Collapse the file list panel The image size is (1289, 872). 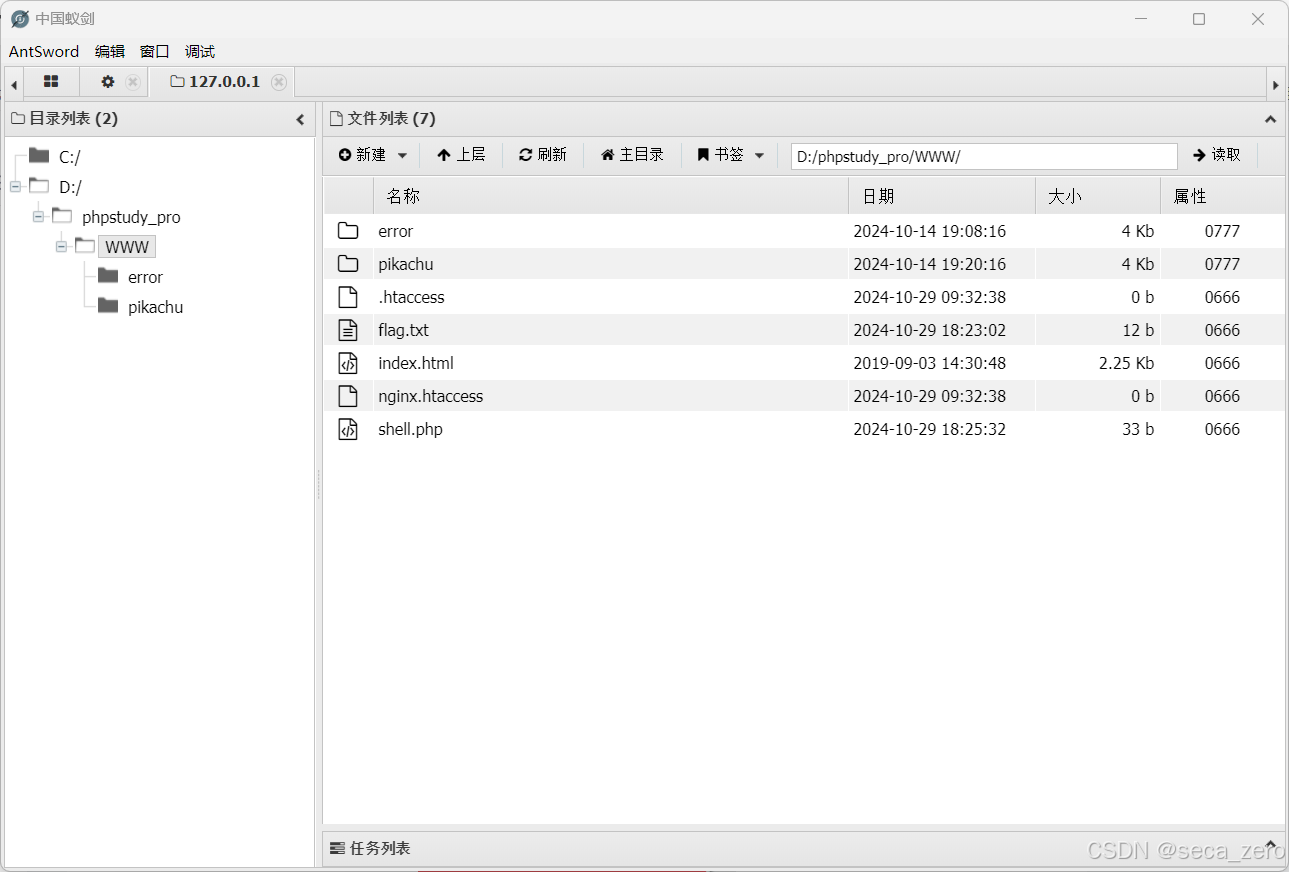point(1270,119)
